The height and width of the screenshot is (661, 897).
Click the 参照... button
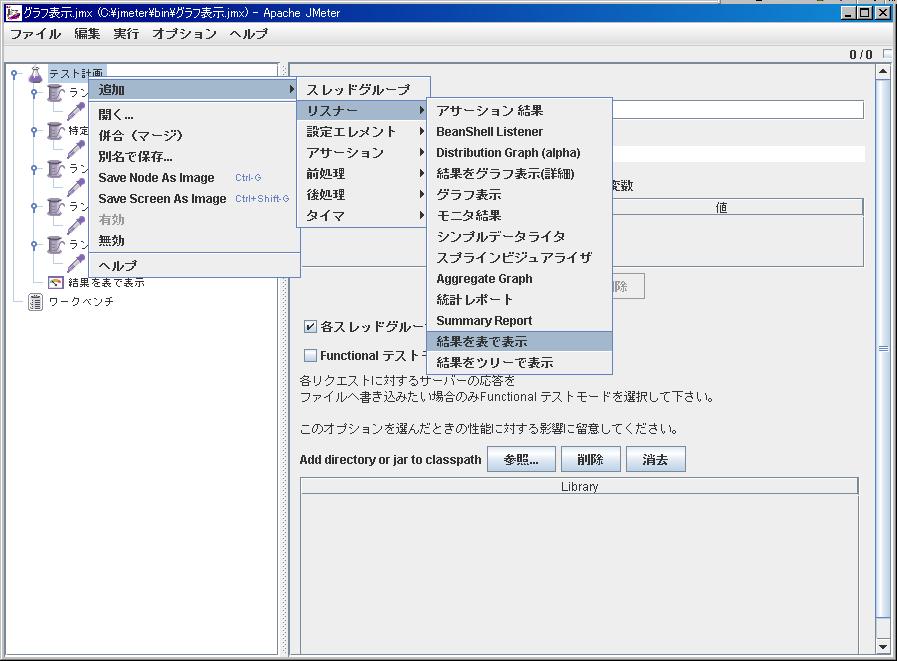tap(521, 460)
